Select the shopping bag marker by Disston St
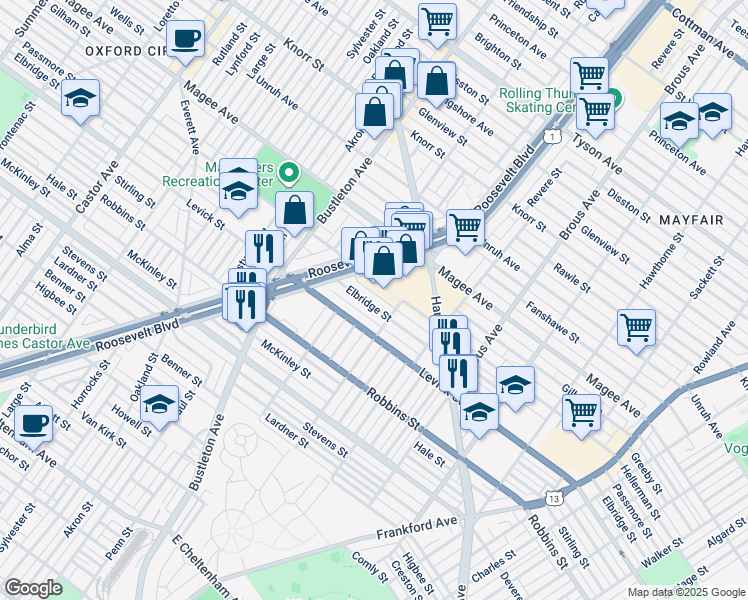 [436, 81]
